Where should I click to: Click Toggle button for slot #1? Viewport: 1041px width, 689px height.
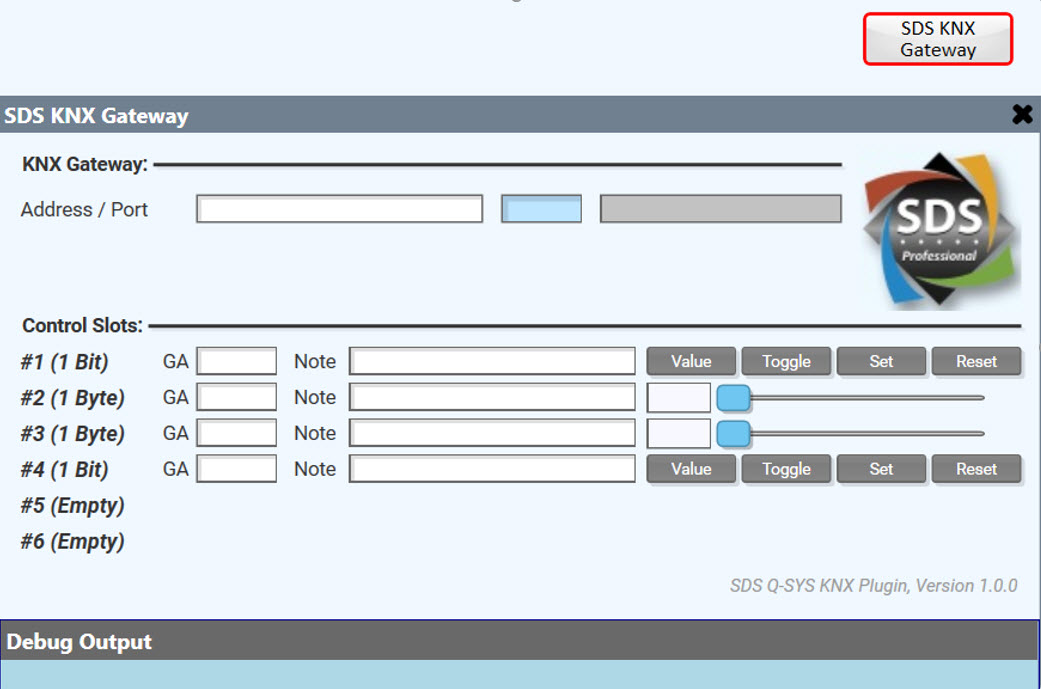point(786,361)
